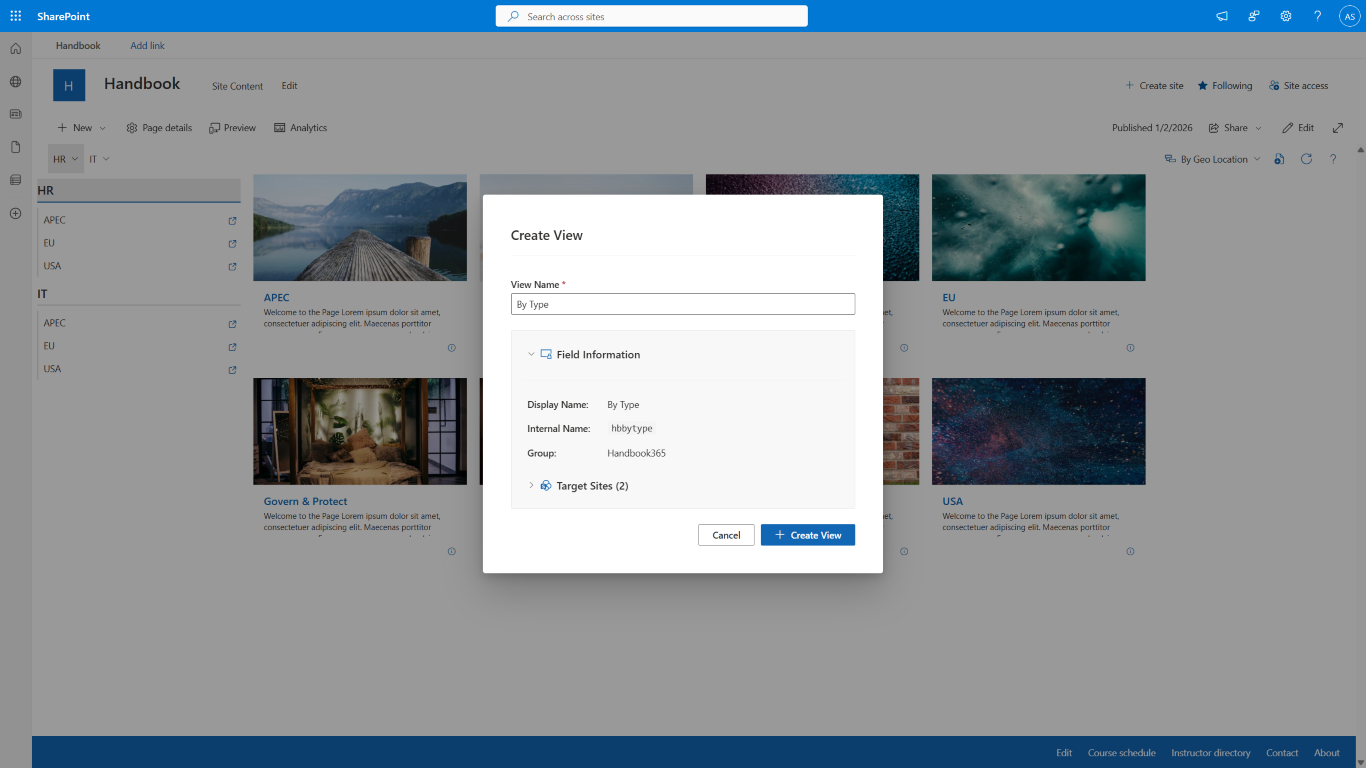Click the external link icon next to USA
This screenshot has width=1366, height=768.
tap(231, 266)
